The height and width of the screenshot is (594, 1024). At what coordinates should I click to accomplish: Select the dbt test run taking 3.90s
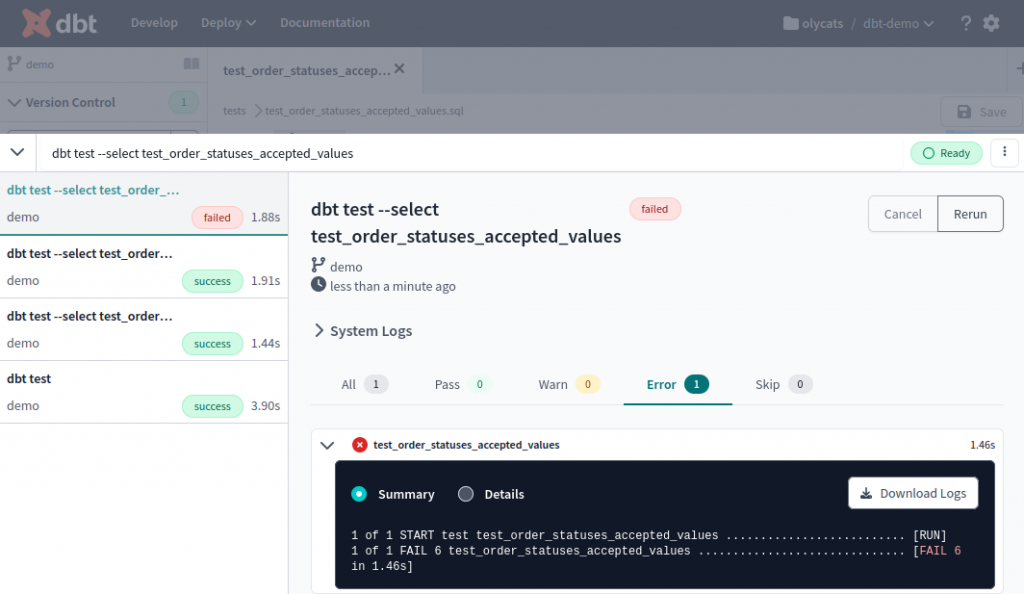(x=144, y=392)
